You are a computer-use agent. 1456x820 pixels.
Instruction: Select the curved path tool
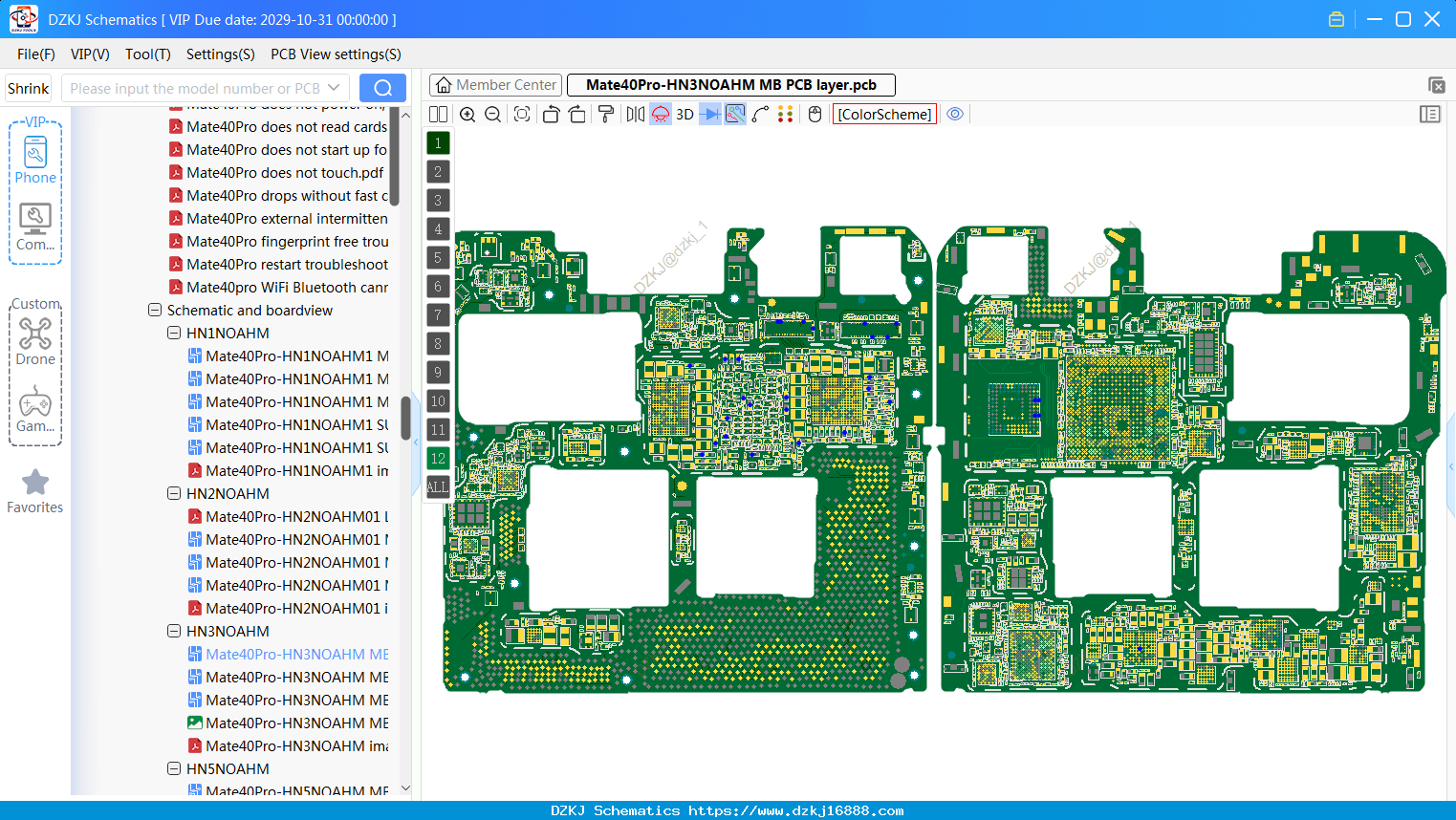pos(760,114)
